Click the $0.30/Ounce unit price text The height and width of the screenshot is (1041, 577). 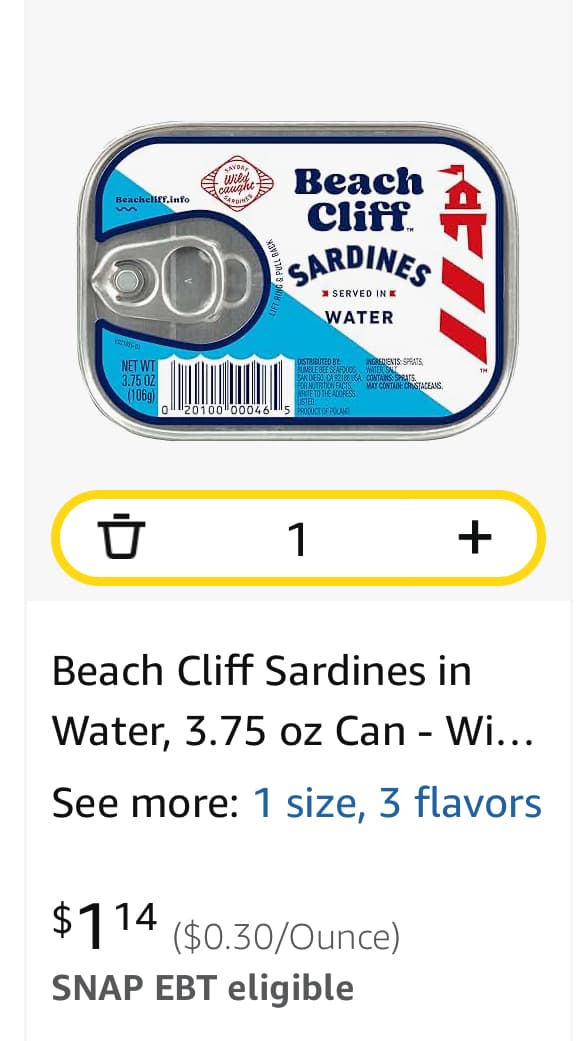286,937
